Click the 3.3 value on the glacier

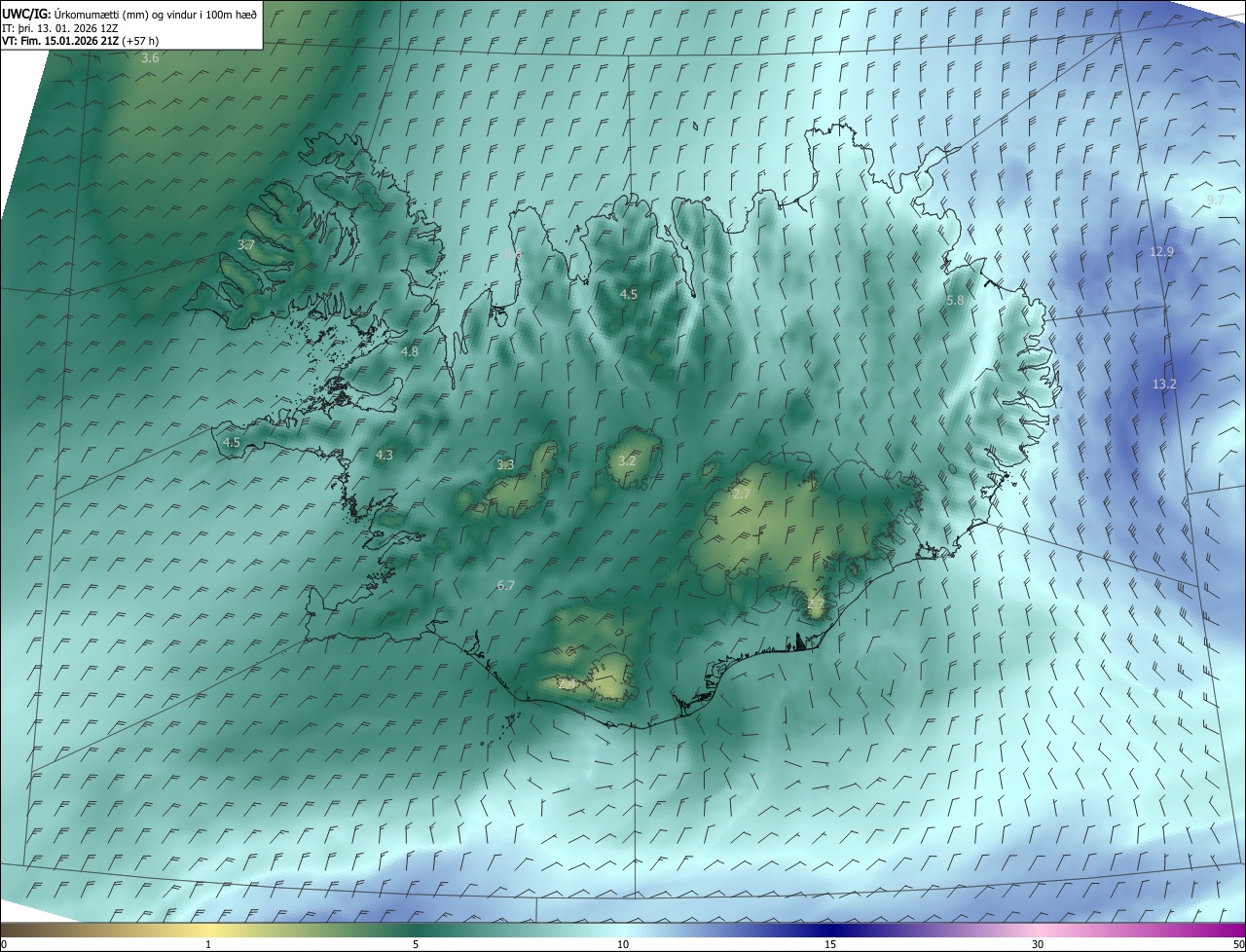(x=505, y=465)
